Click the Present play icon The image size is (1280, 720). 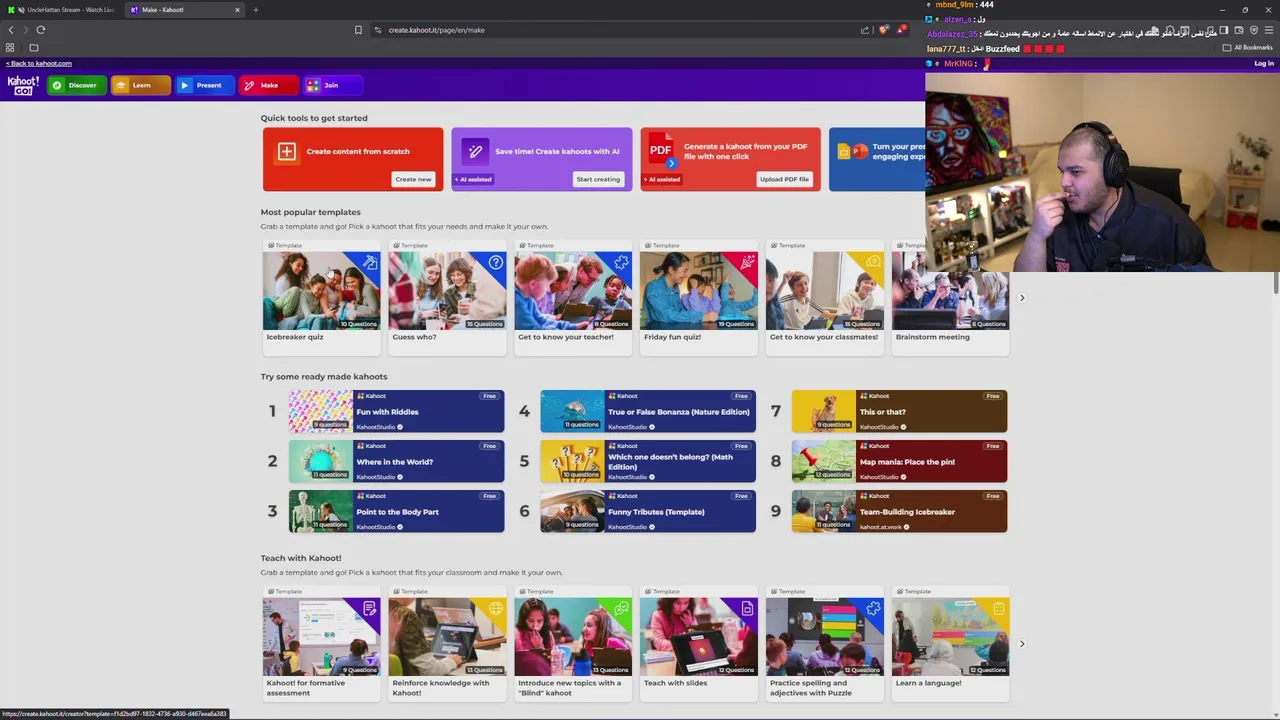click(185, 85)
